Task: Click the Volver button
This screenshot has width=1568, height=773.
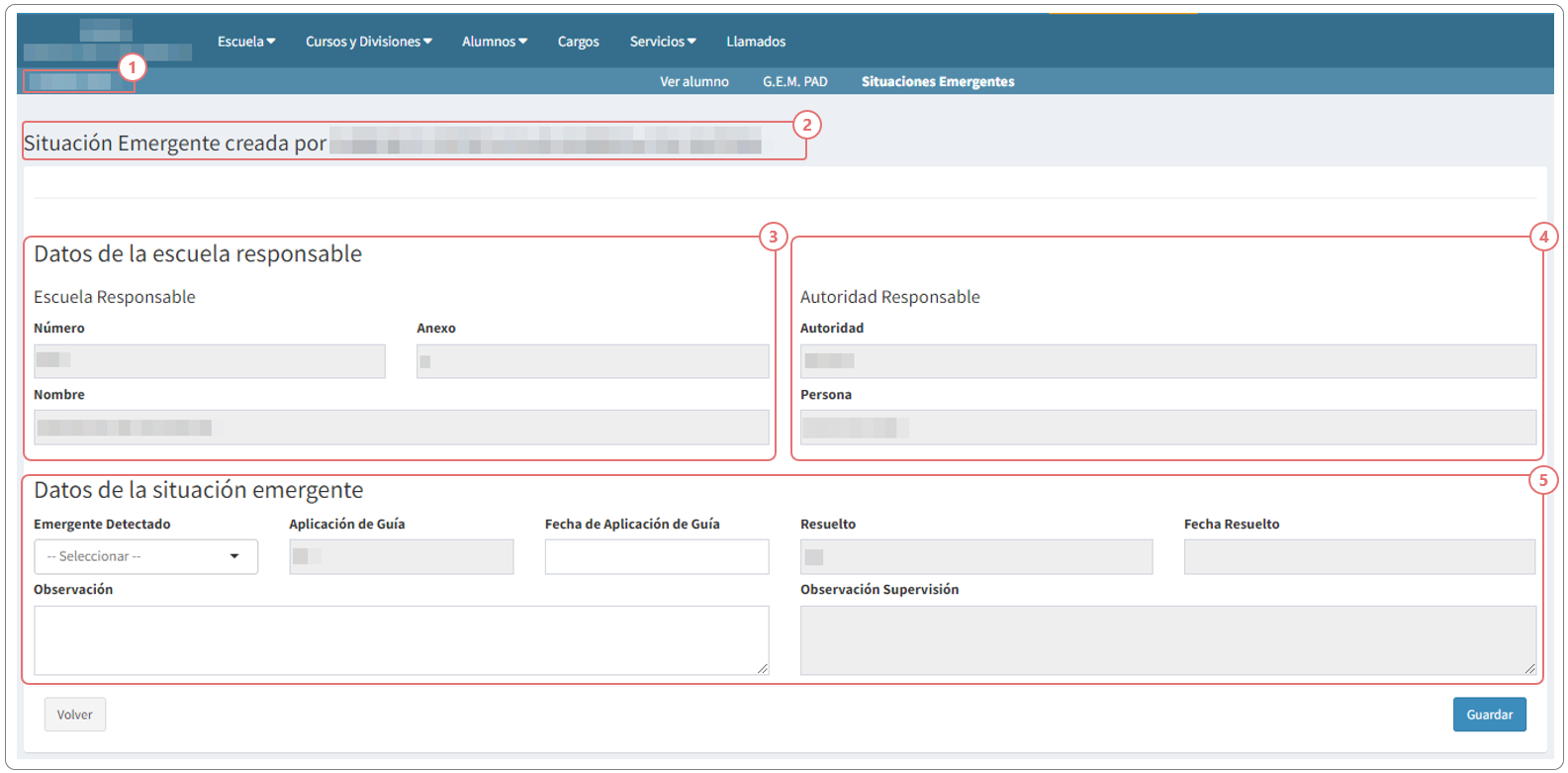Action: coord(75,715)
